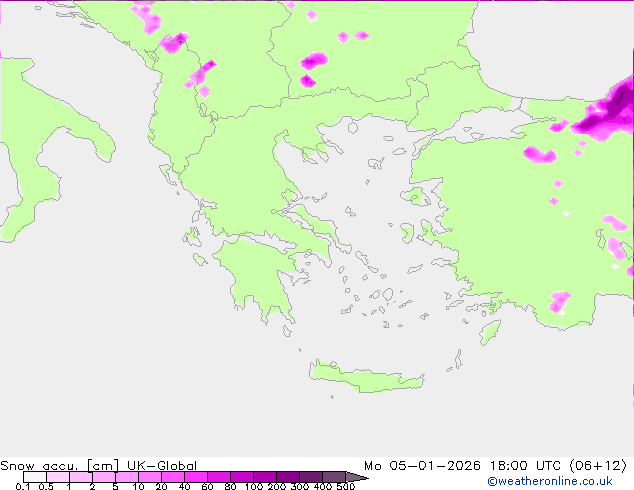Screen dimensions: 634x490
Task: Open the weatheronline.co.uk copyright link
Action: 550,481
